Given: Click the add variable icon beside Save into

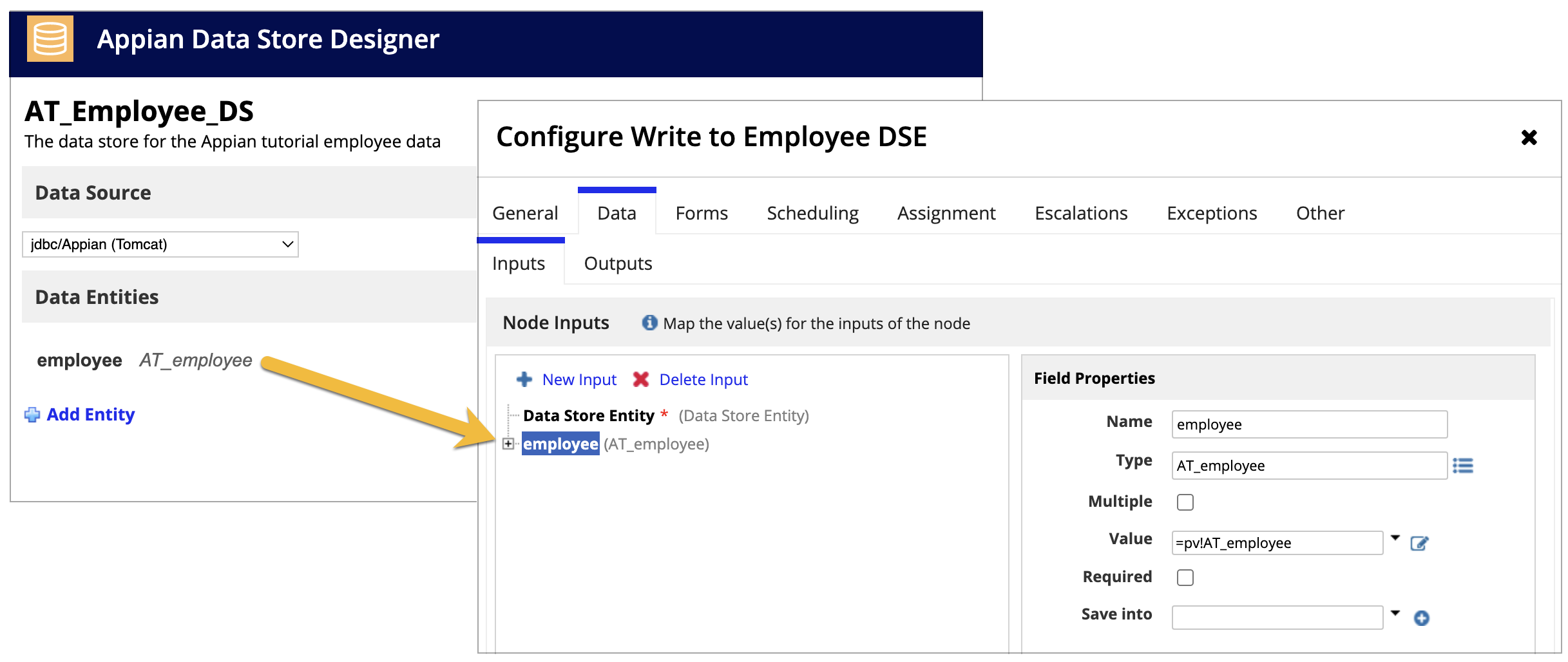Looking at the screenshot, I should (x=1422, y=618).
